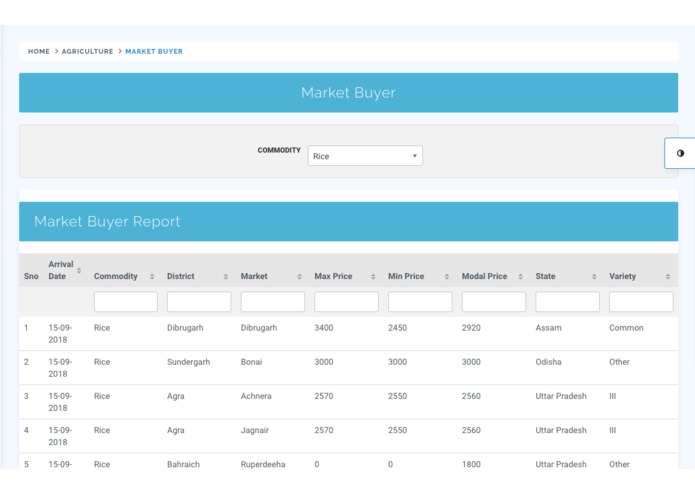The height and width of the screenshot is (494, 695).
Task: Click the Jagnair market cell
Action: 255,430
